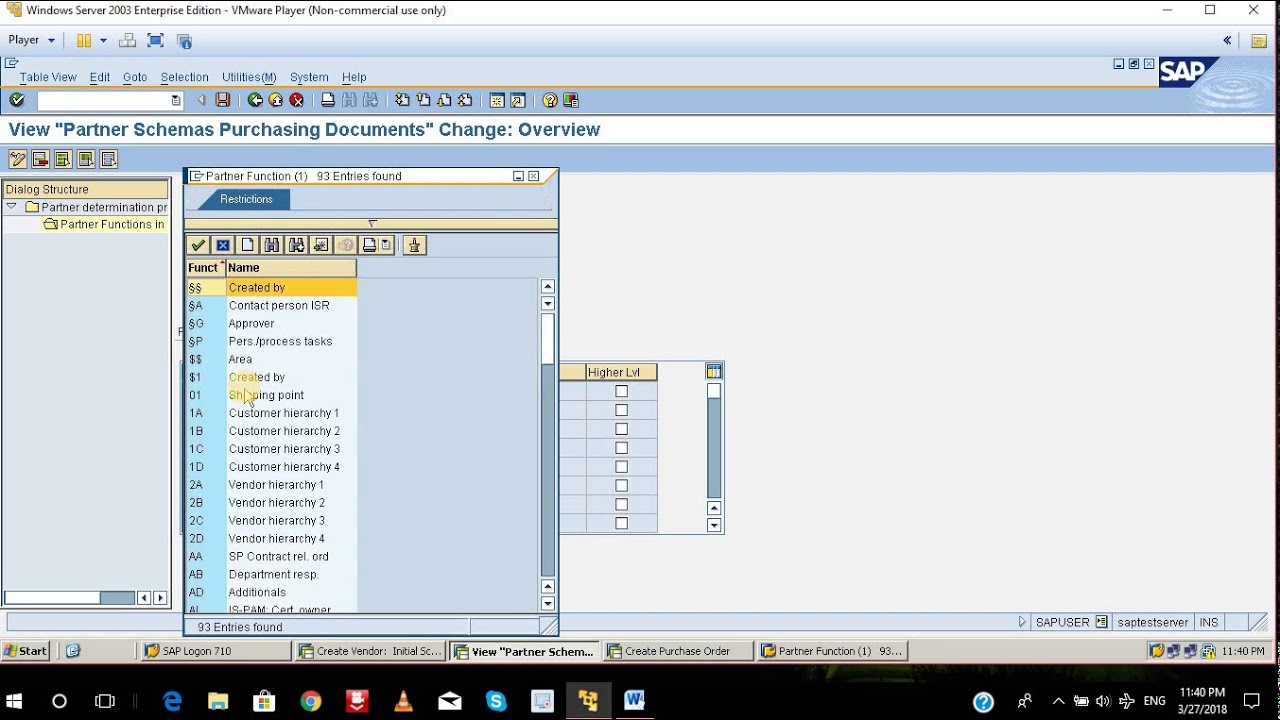Tick the second Higher Lvl checkbox
Image resolution: width=1280 pixels, height=720 pixels.
(621, 410)
